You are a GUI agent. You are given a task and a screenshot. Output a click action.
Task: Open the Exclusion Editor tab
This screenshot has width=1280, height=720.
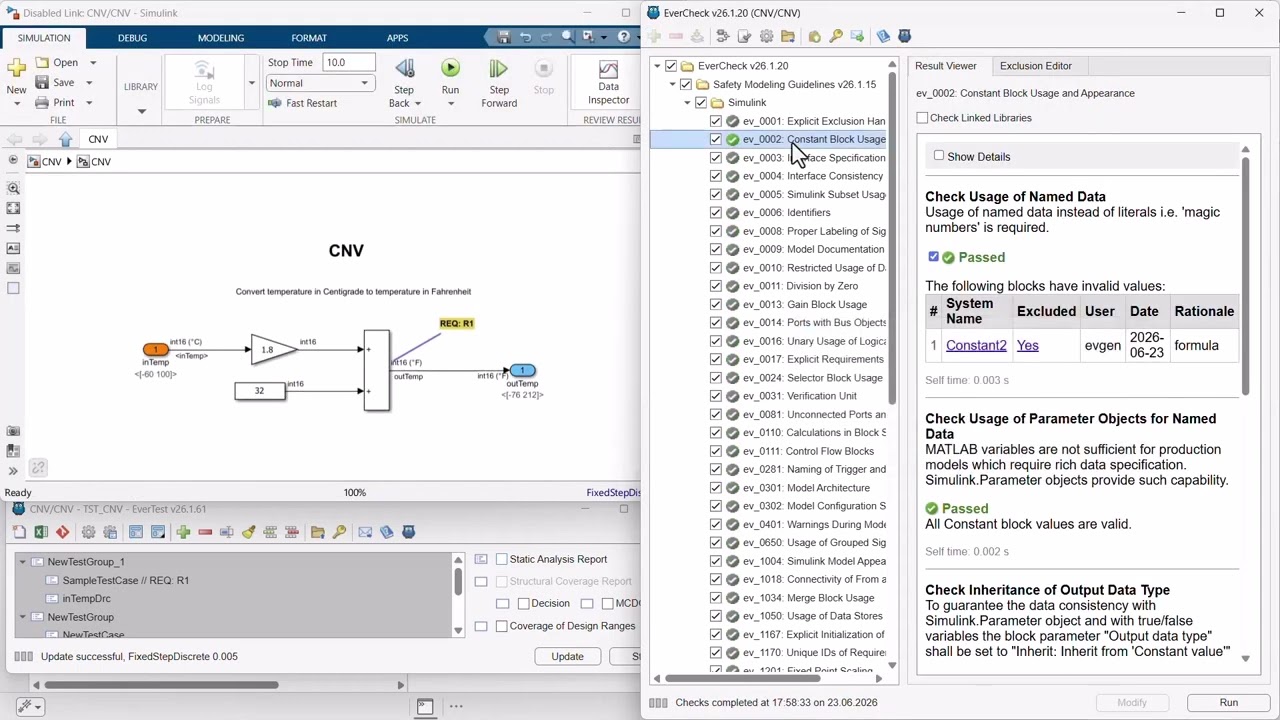1035,66
